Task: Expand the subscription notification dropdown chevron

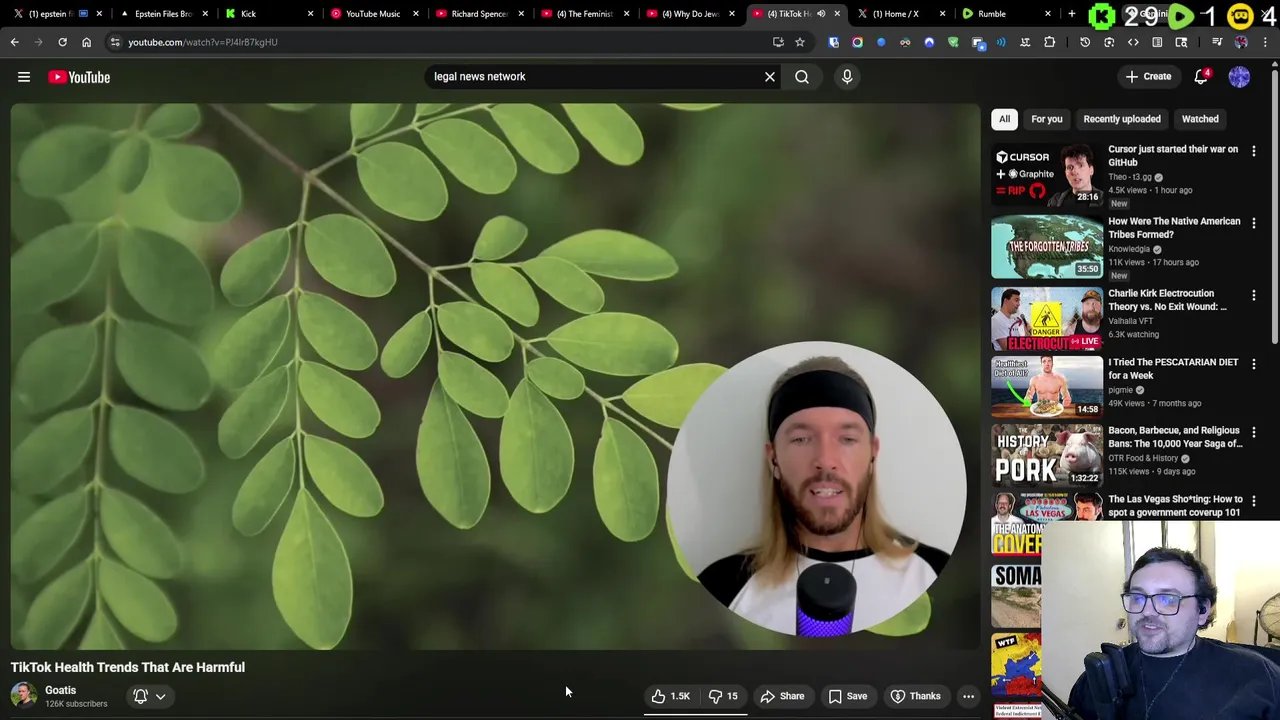Action: tap(161, 697)
